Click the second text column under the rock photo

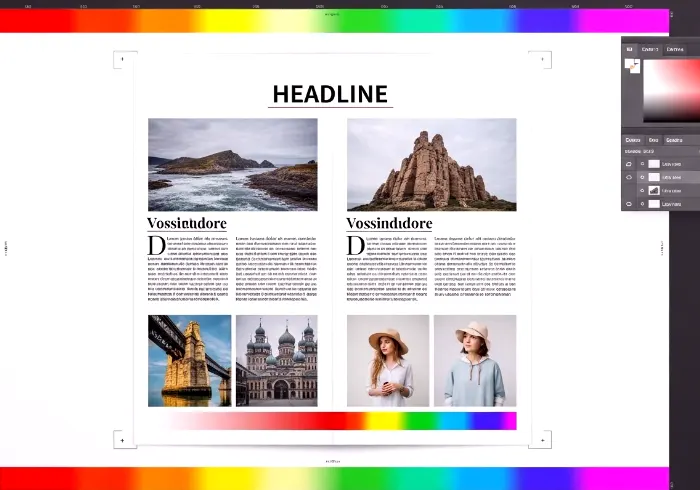tap(475, 266)
